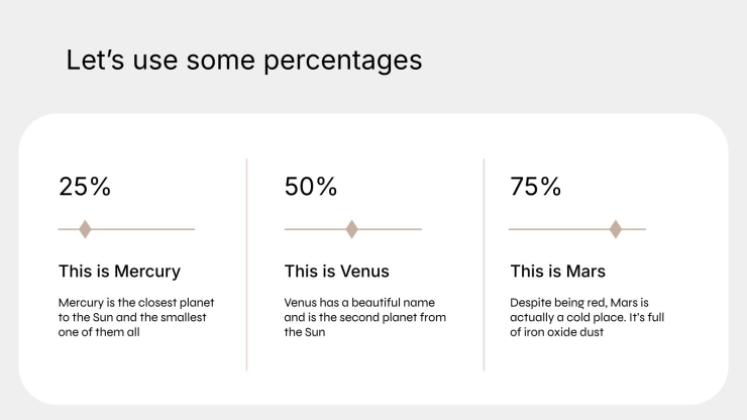Select the 75% percentage text
747x420 pixels.
tap(535, 186)
